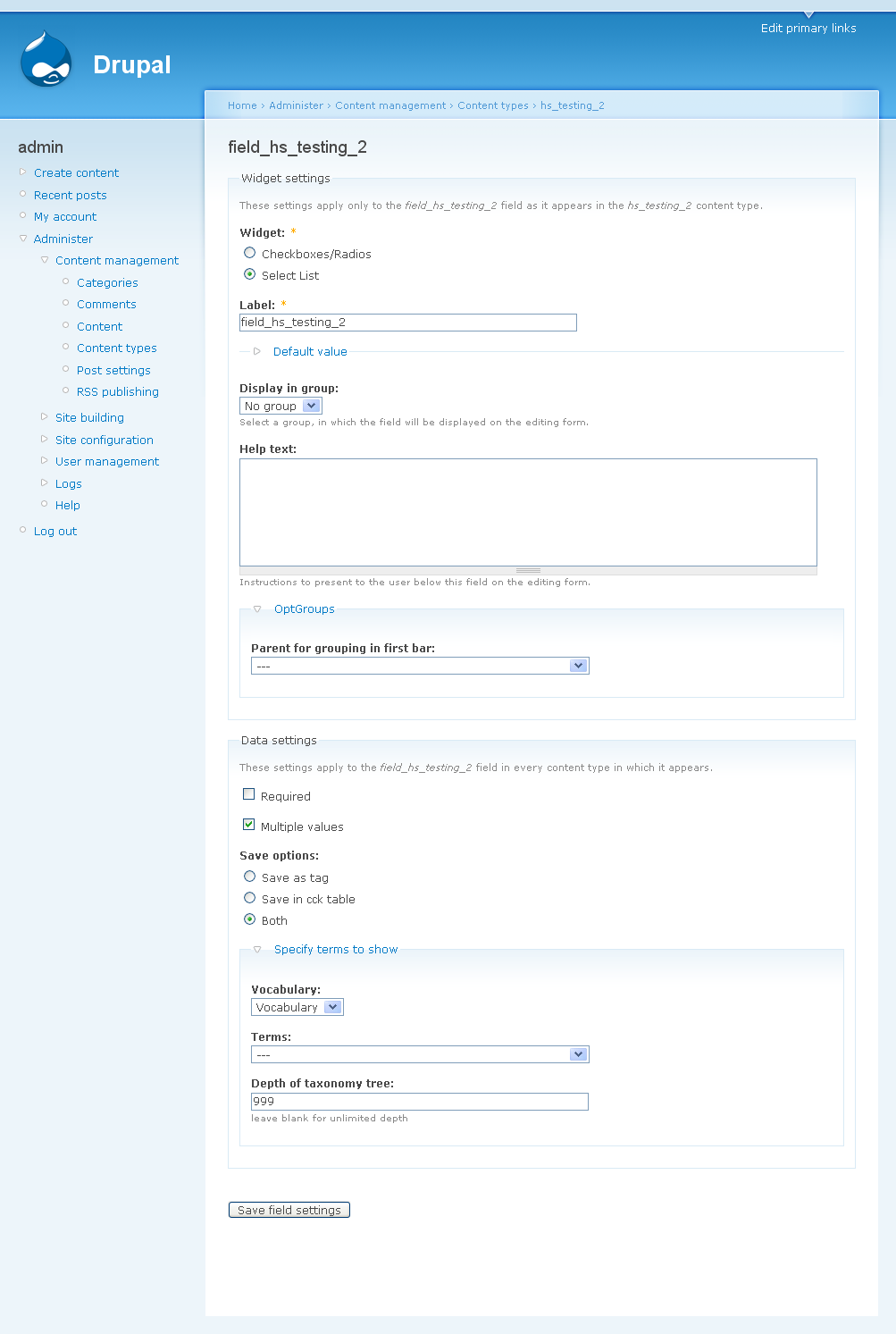The image size is (896, 1334).
Task: Enable the Required checkbox
Action: click(248, 793)
